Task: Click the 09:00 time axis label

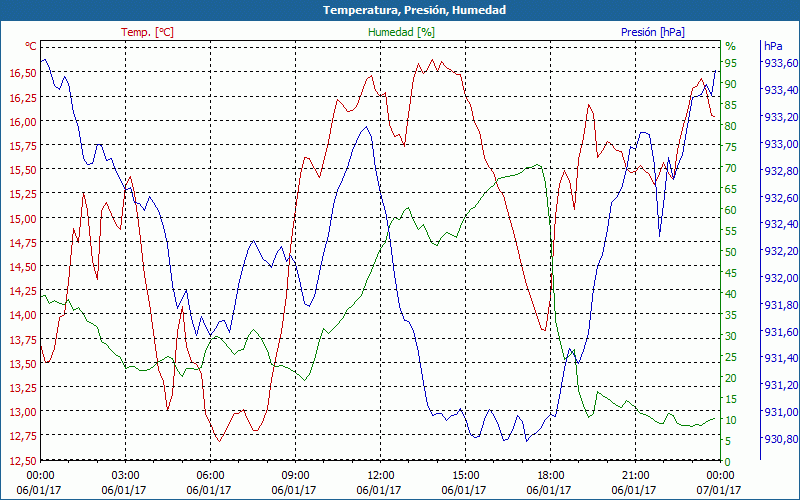Action: click(x=295, y=476)
